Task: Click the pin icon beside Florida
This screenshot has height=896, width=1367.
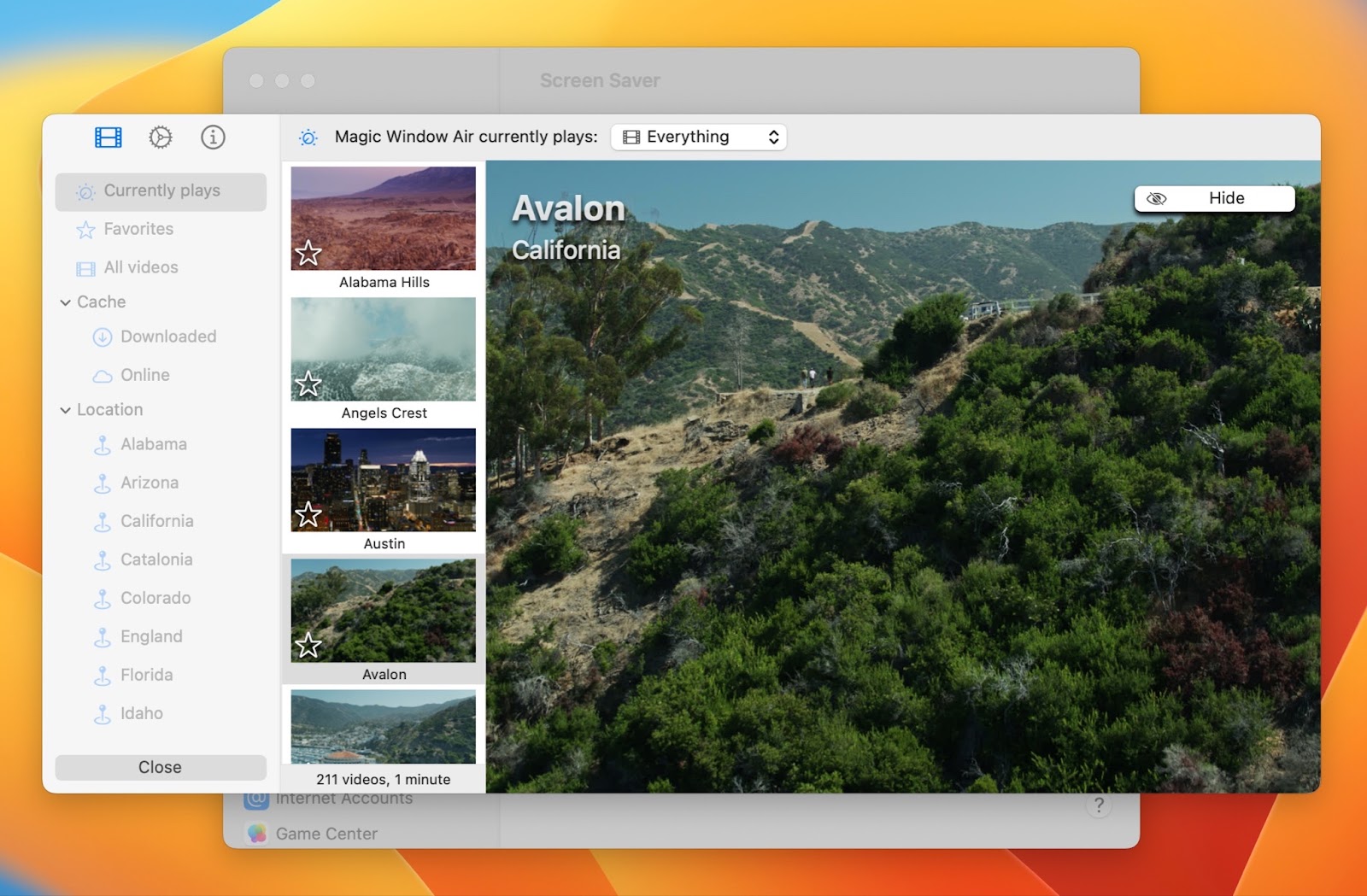Action: tap(103, 675)
